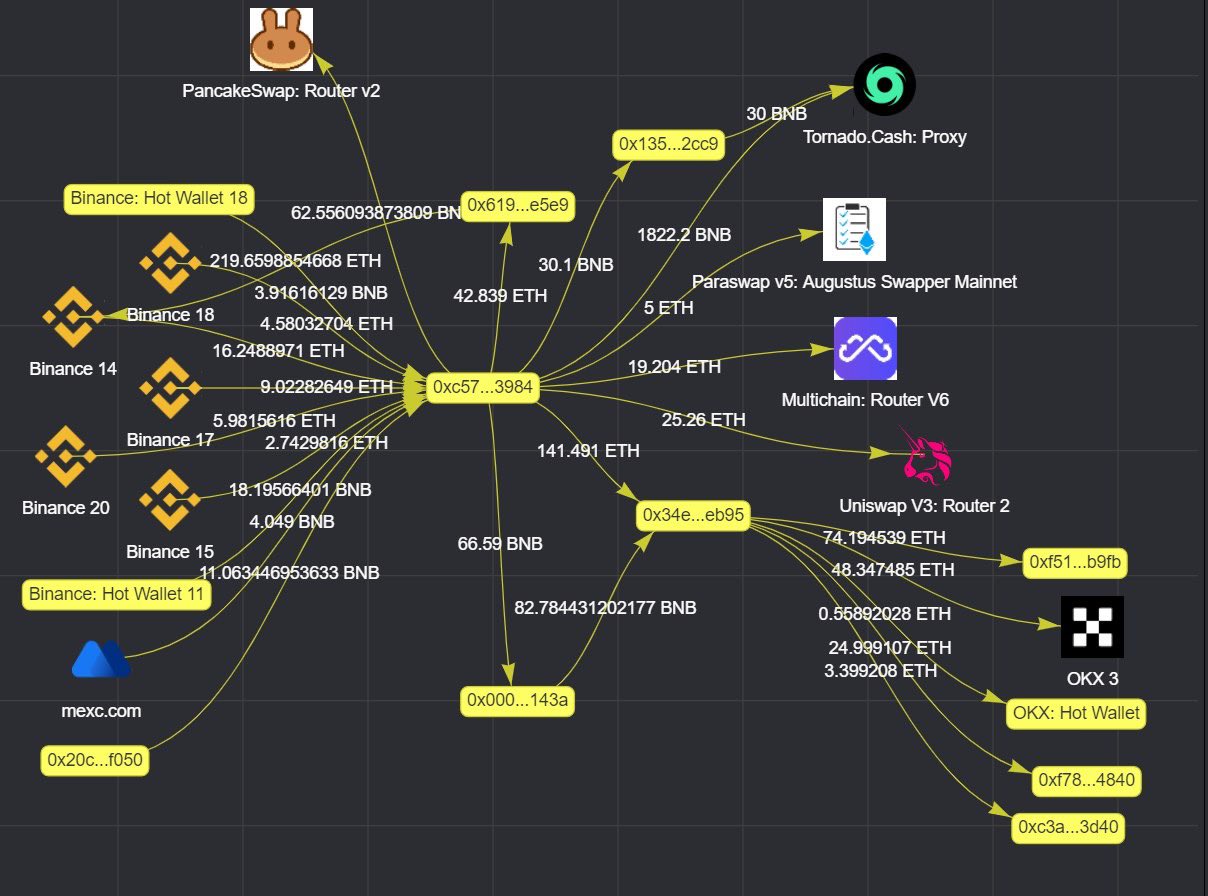
Task: Select the 25.26 ETH label
Action: 703,420
